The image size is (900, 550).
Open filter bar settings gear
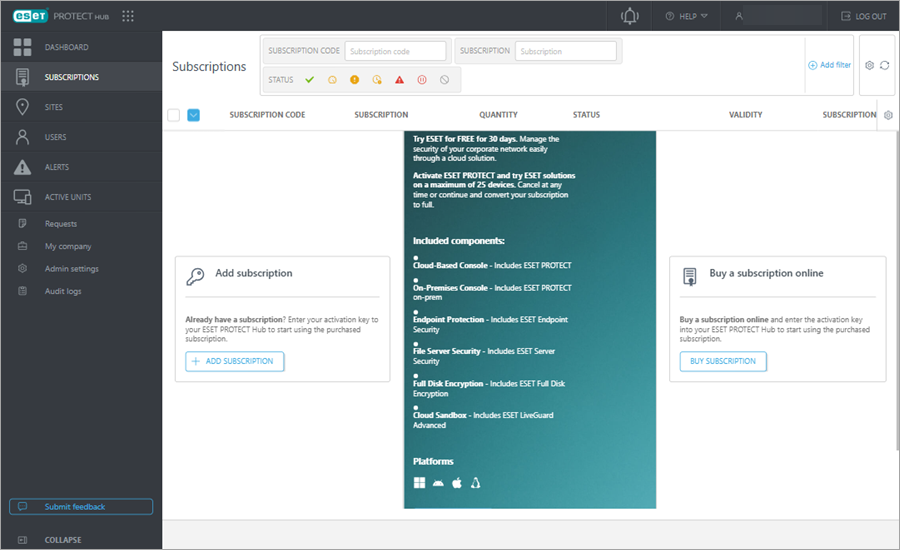pyautogui.click(x=869, y=65)
